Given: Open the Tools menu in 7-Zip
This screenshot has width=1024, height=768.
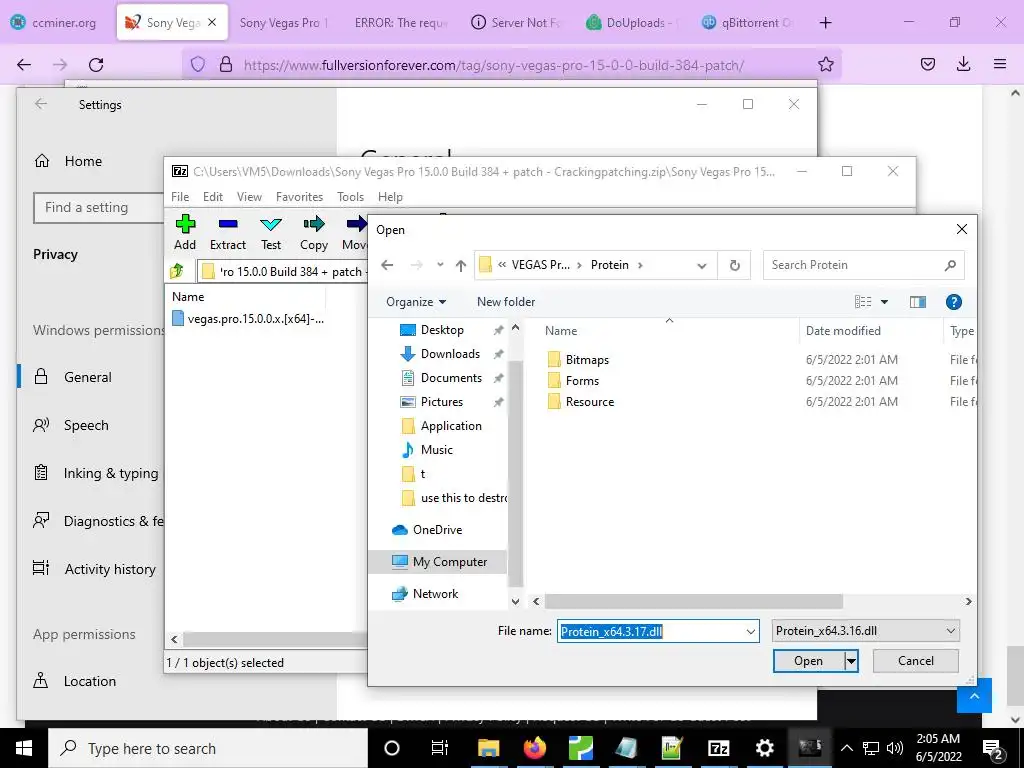Looking at the screenshot, I should coord(350,197).
